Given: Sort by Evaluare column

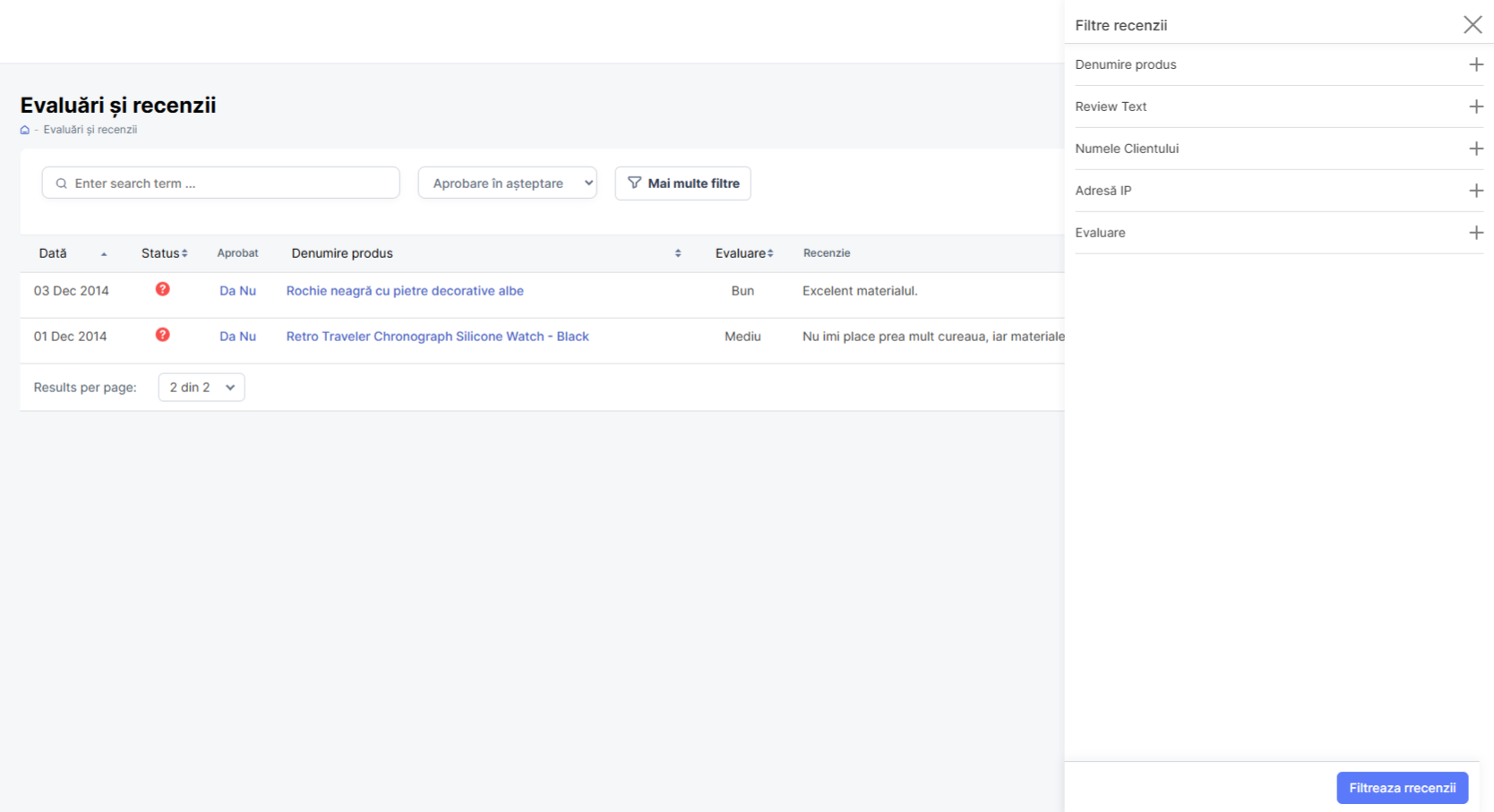Looking at the screenshot, I should (743, 253).
